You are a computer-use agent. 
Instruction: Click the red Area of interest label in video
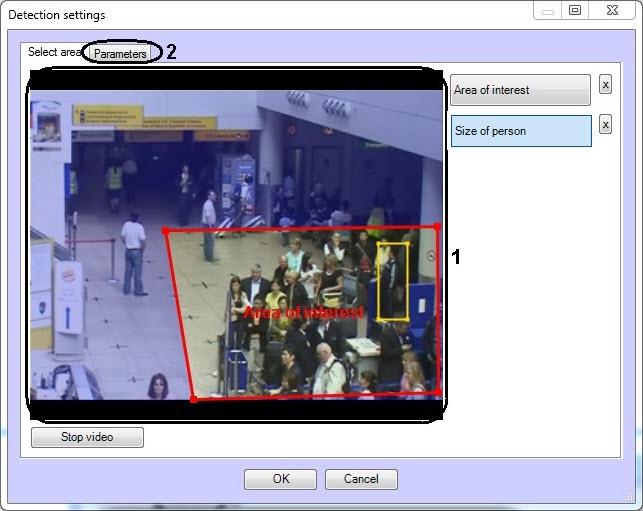(x=304, y=312)
